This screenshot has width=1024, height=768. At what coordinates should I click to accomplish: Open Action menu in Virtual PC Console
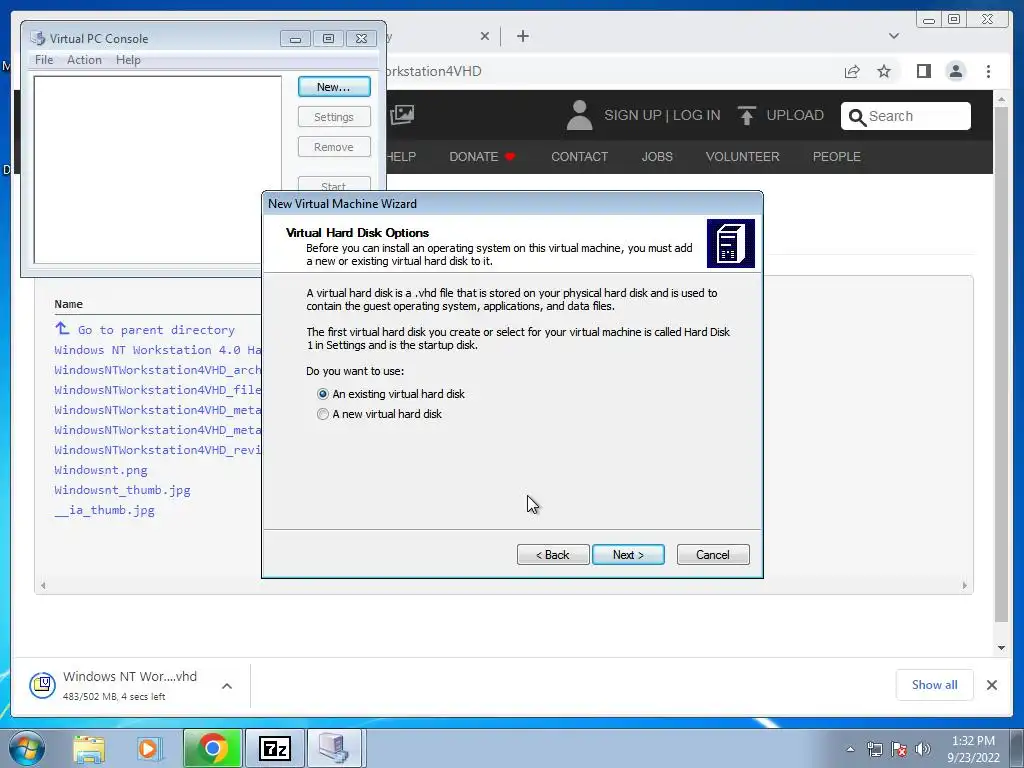coord(84,59)
